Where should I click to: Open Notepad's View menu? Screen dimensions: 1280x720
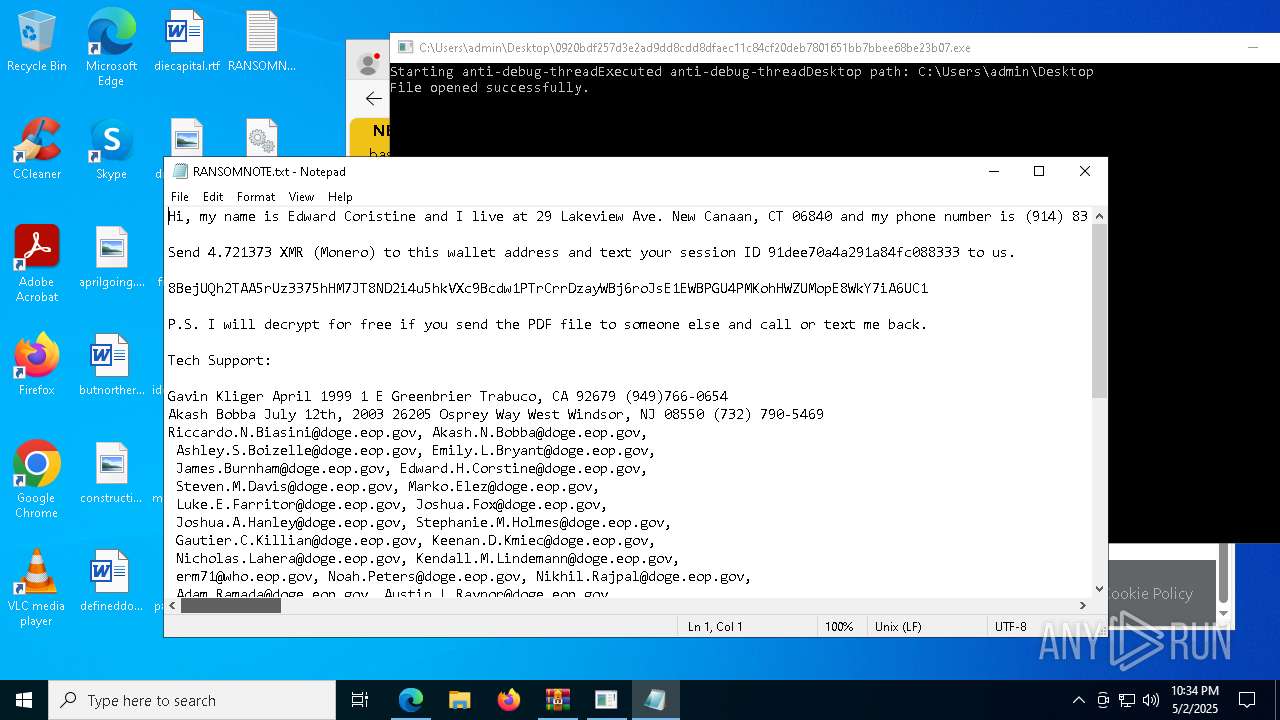coord(301,197)
